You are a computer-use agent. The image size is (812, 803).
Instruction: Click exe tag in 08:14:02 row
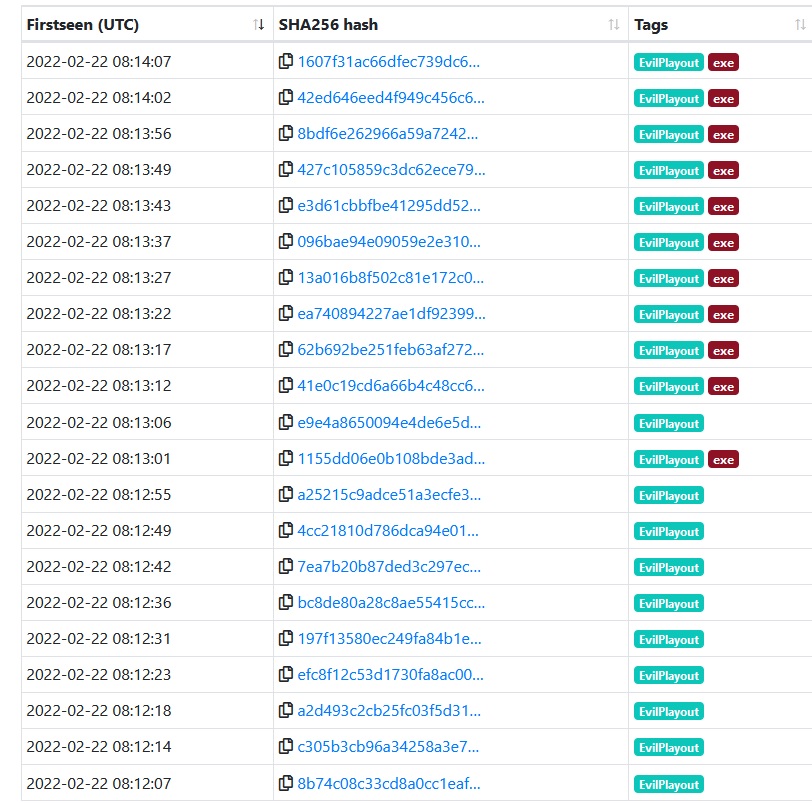[723, 98]
